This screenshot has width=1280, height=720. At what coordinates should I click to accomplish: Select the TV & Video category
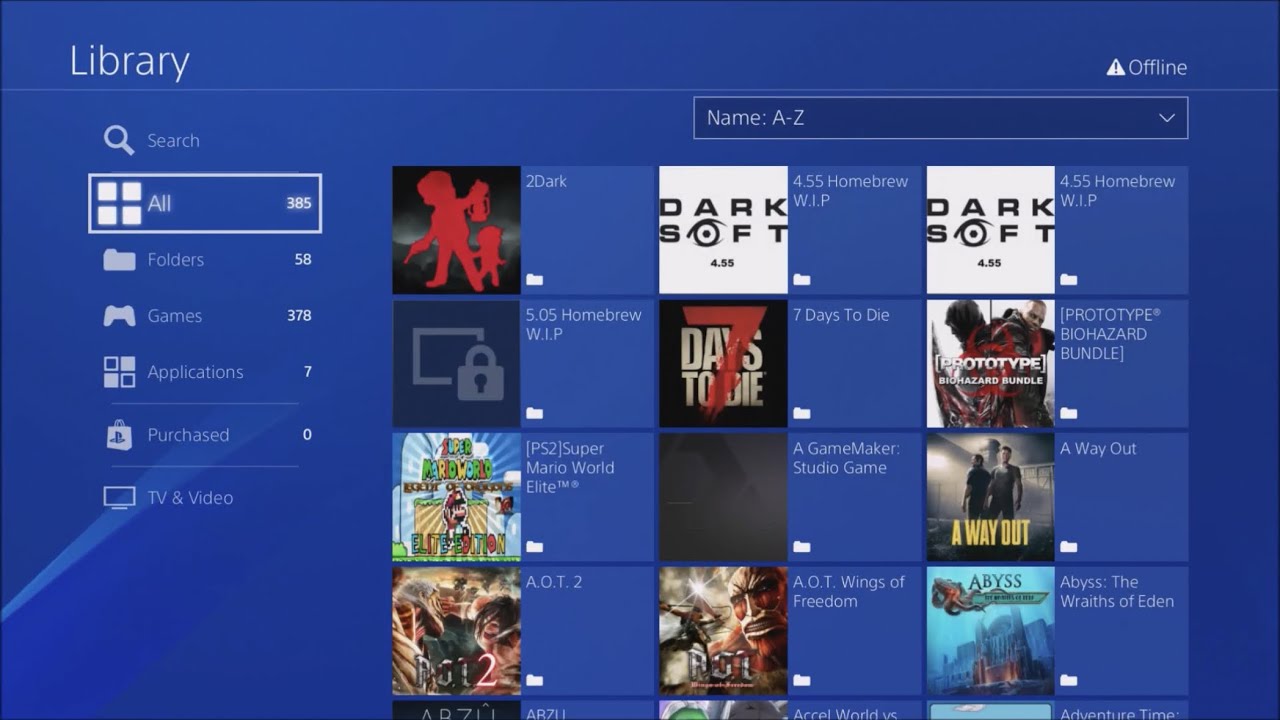pos(205,498)
